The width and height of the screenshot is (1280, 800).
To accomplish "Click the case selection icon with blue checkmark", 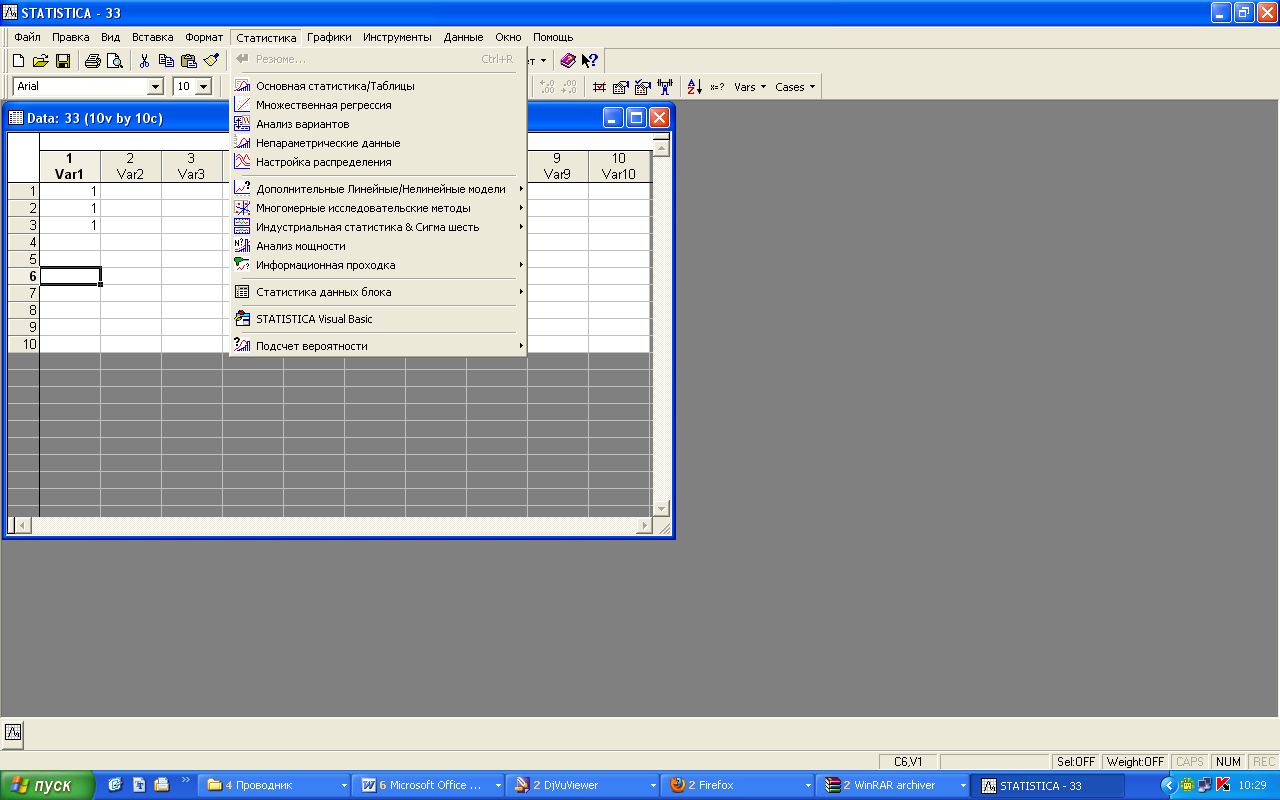I will pyautogui.click(x=643, y=87).
